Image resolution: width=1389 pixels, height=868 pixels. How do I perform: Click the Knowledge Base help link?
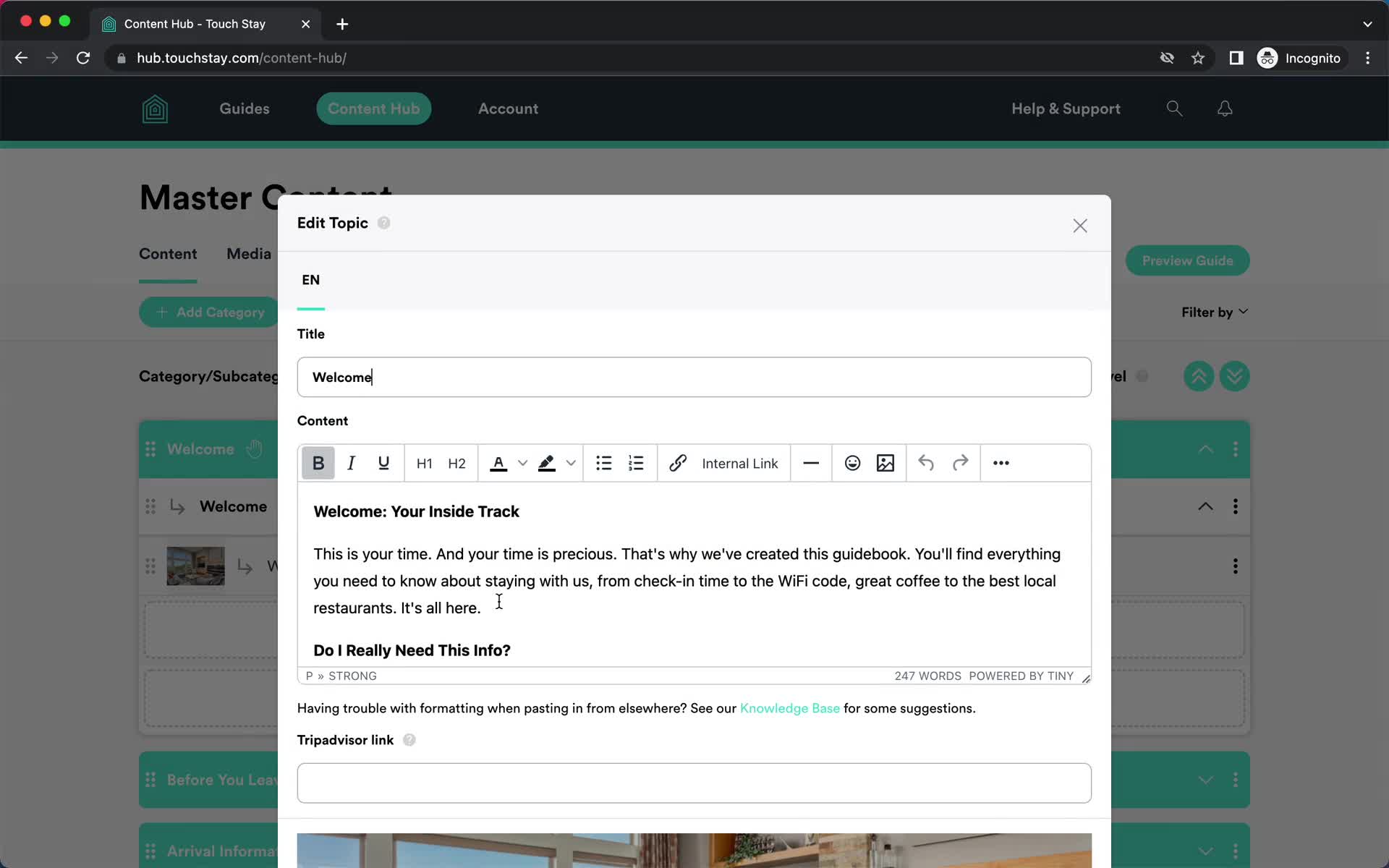pos(790,708)
